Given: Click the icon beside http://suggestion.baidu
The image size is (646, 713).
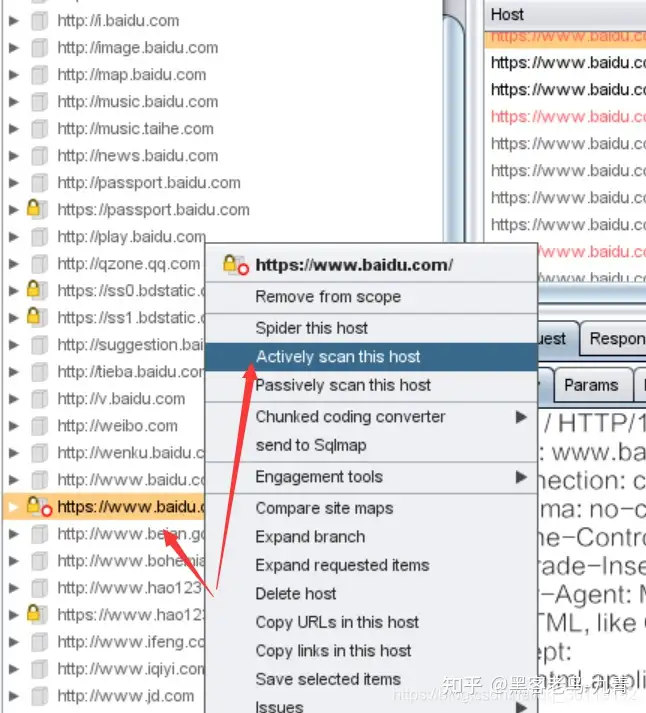Looking at the screenshot, I should coord(39,345).
